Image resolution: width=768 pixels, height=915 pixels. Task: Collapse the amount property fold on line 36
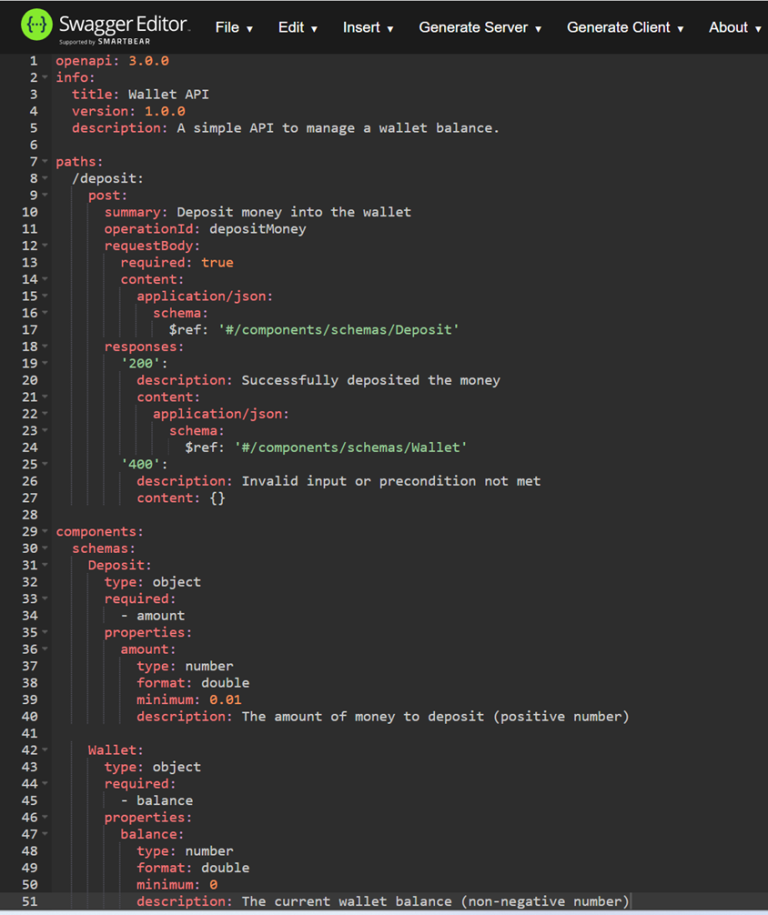tap(45, 649)
